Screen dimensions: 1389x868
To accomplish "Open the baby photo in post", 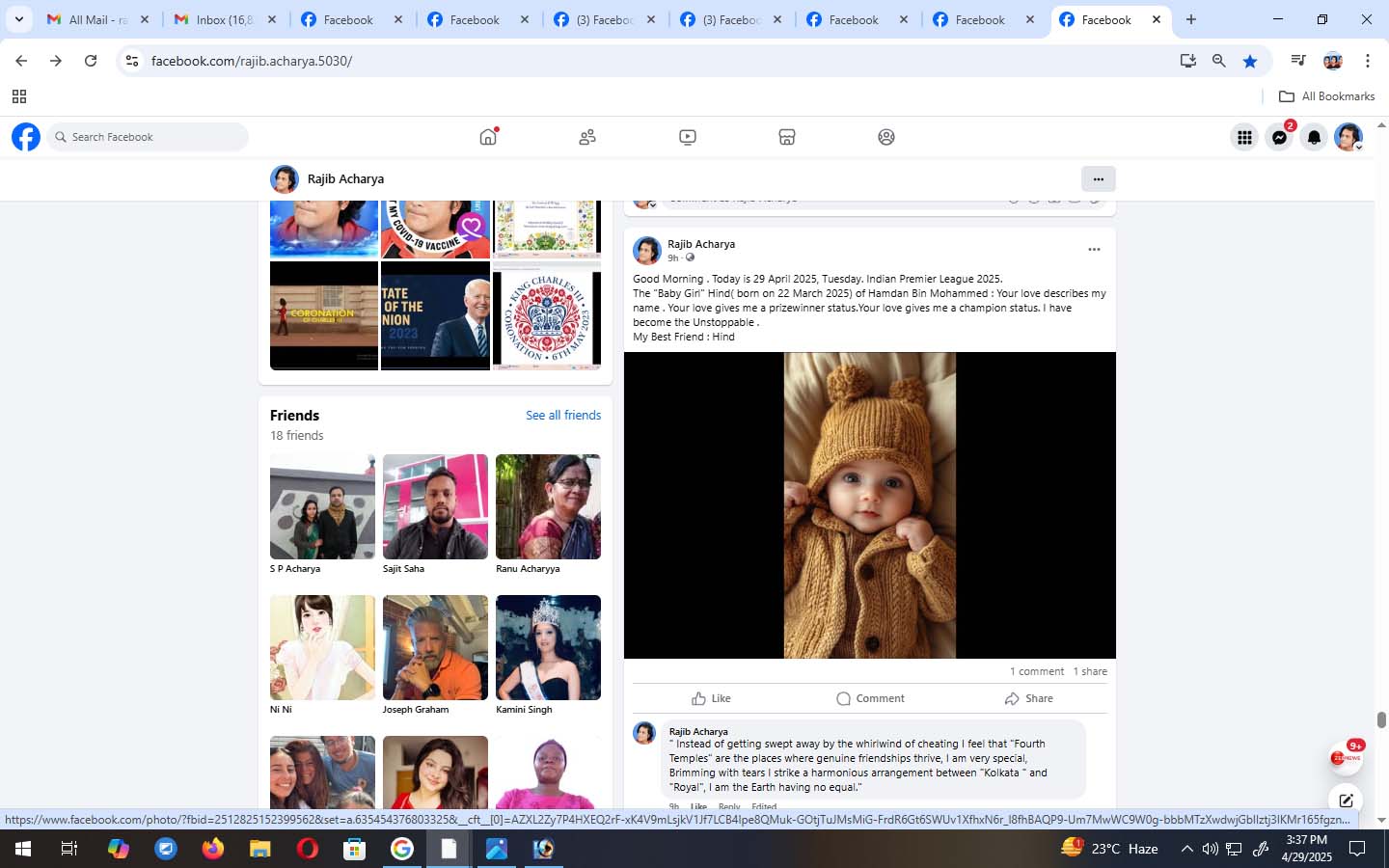I will [870, 505].
